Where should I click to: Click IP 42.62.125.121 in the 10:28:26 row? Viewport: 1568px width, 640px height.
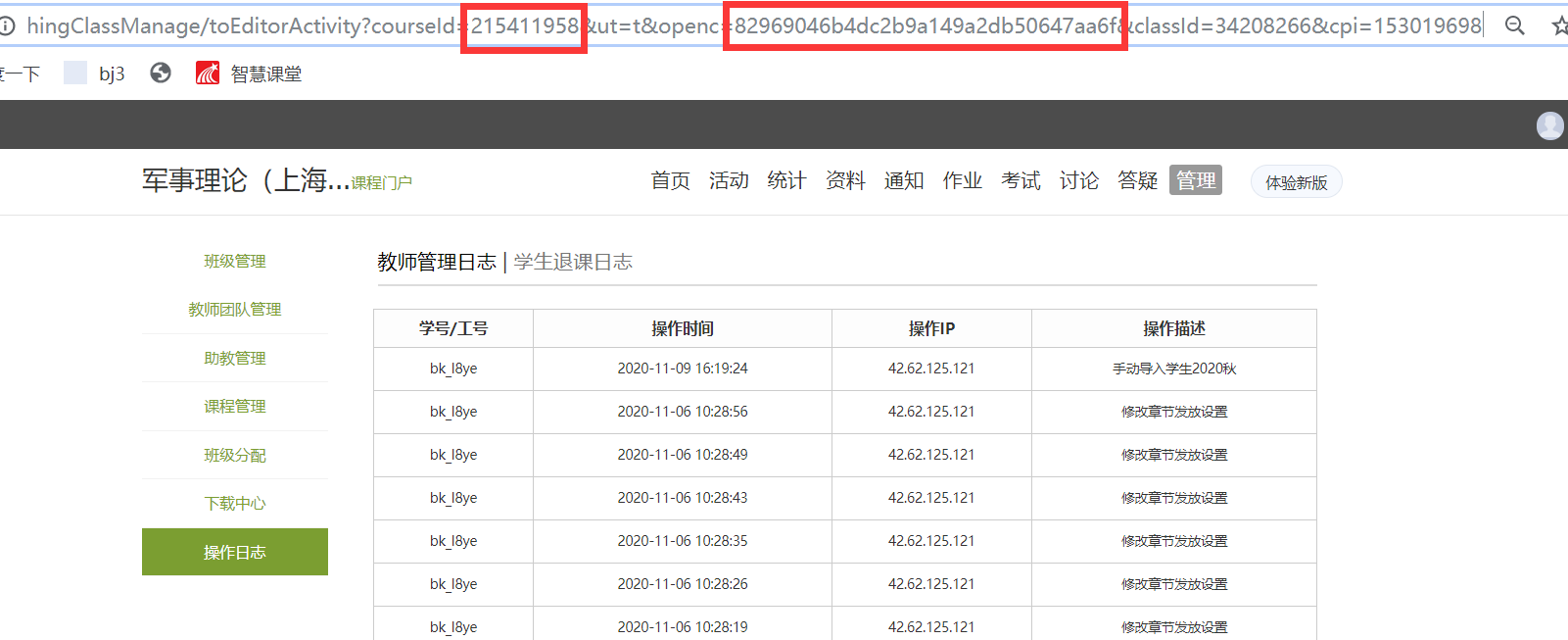[x=931, y=584]
